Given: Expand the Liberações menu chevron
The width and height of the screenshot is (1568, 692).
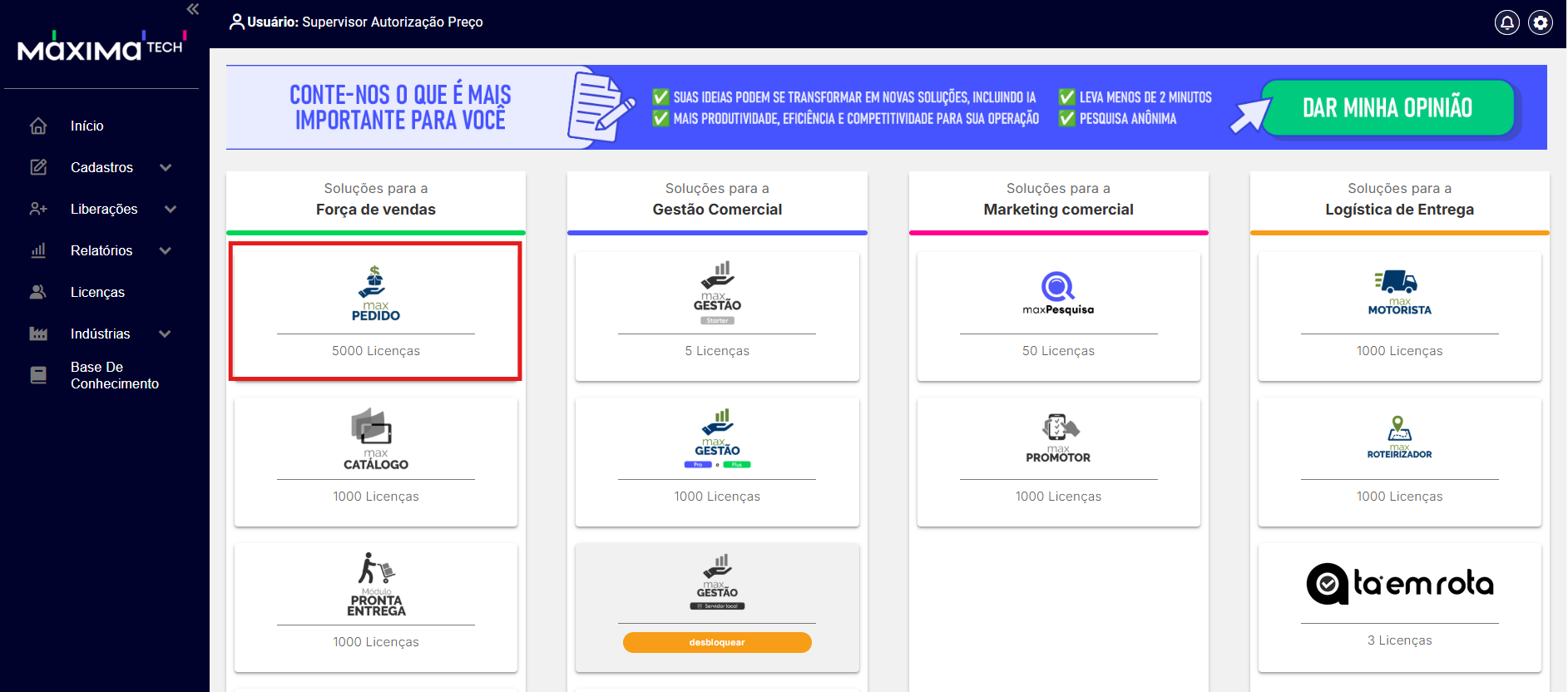Looking at the screenshot, I should (171, 209).
